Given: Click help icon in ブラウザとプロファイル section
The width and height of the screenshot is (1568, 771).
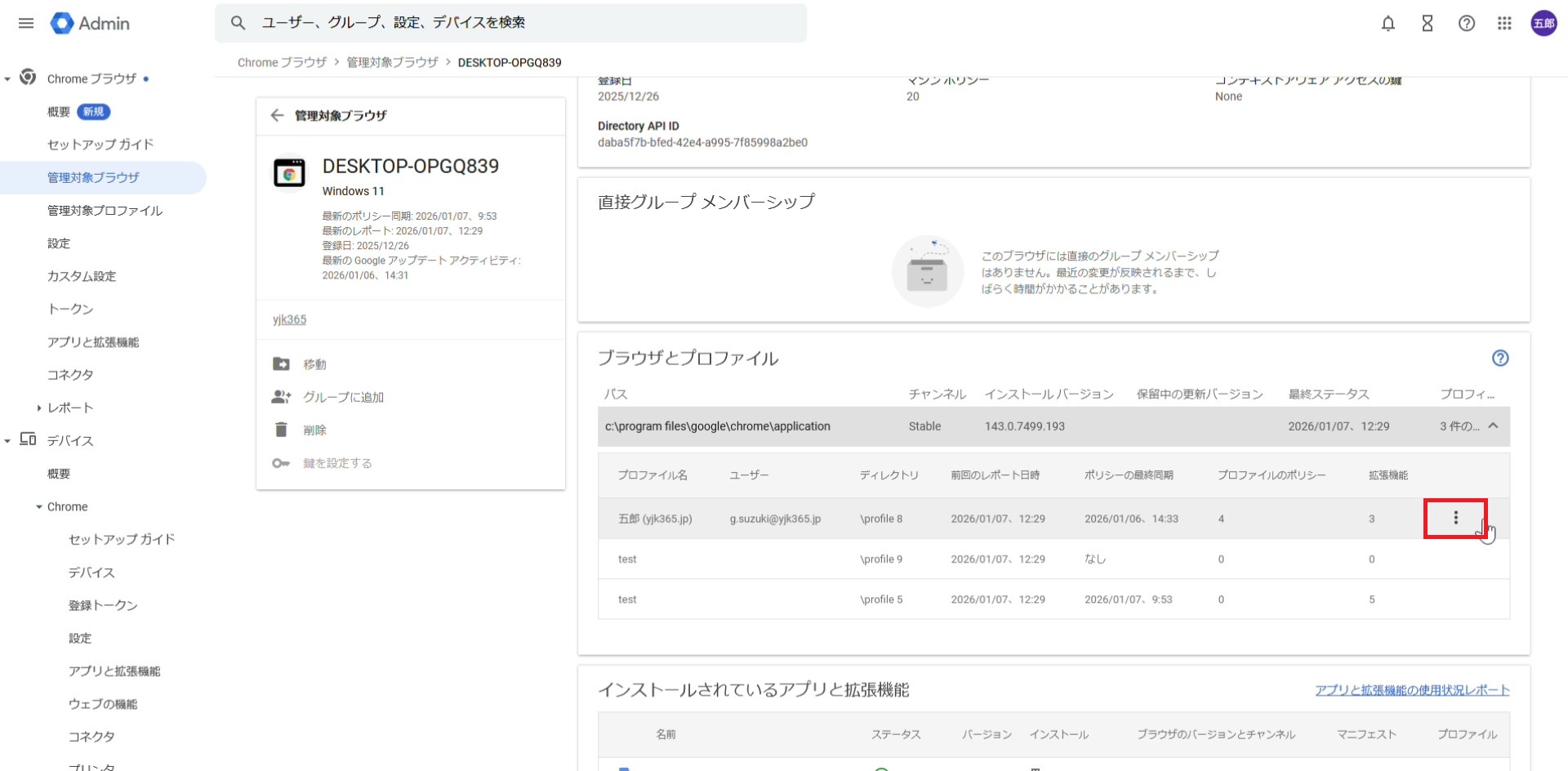Looking at the screenshot, I should pyautogui.click(x=1500, y=358).
